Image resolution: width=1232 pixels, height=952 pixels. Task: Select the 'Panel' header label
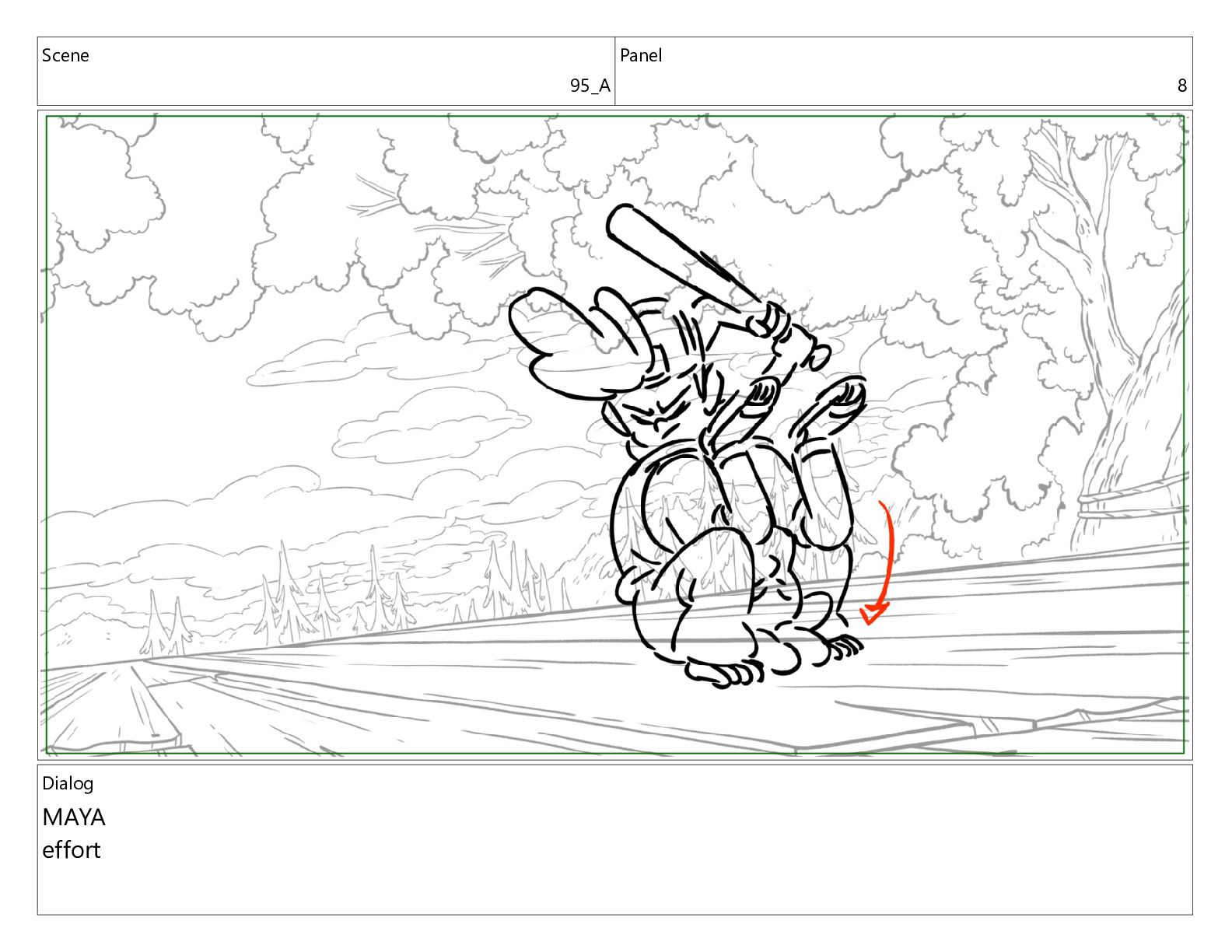coord(641,55)
